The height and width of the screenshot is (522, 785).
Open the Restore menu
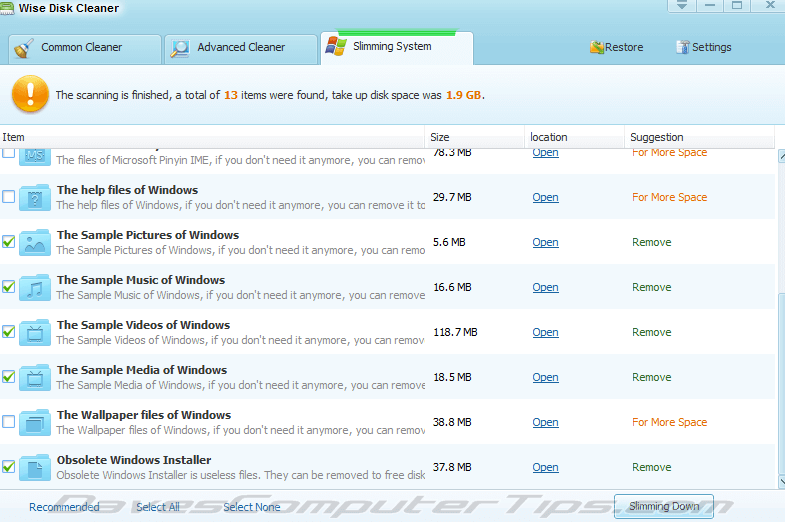point(616,47)
